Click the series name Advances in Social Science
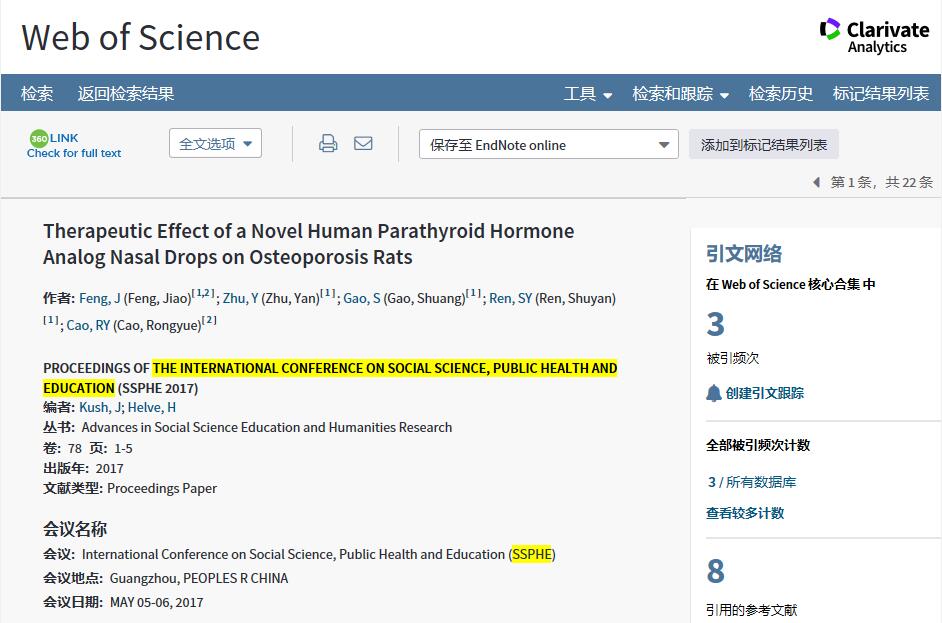The height and width of the screenshot is (623, 942). (267, 427)
